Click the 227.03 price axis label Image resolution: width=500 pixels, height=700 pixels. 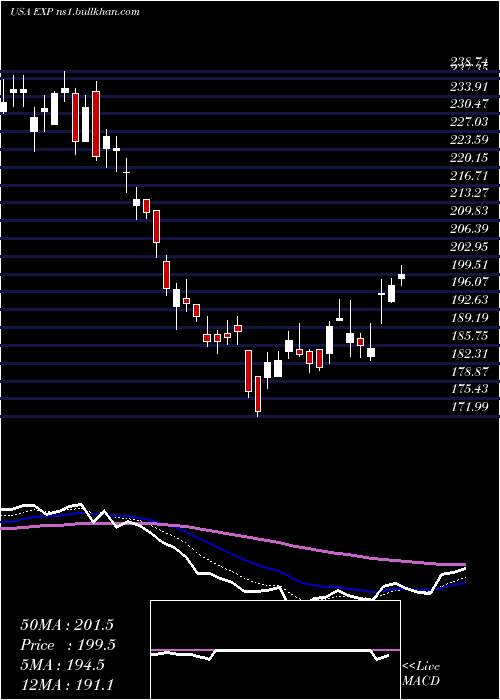(469, 122)
